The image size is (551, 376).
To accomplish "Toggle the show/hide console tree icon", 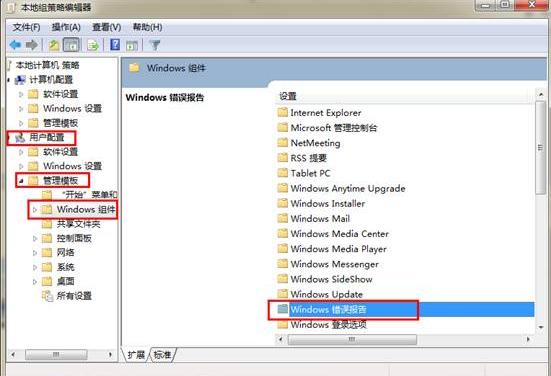I will pyautogui.click(x=72, y=45).
